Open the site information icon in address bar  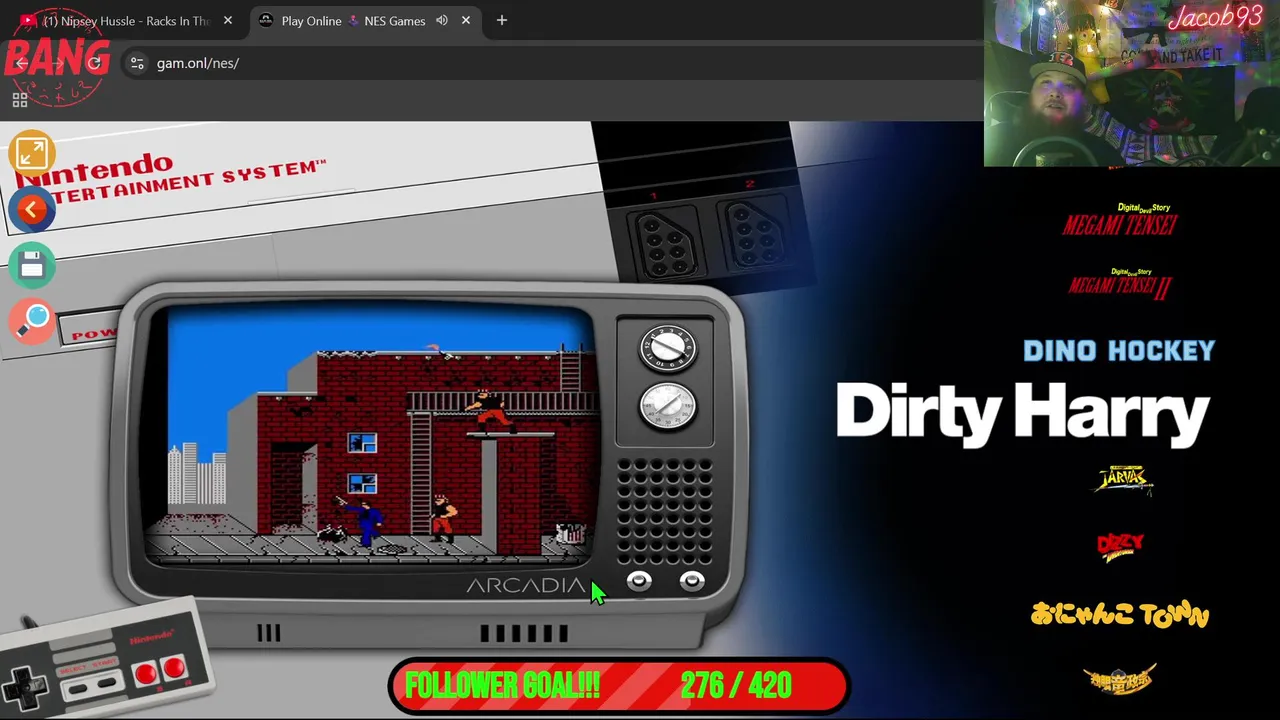coord(137,63)
